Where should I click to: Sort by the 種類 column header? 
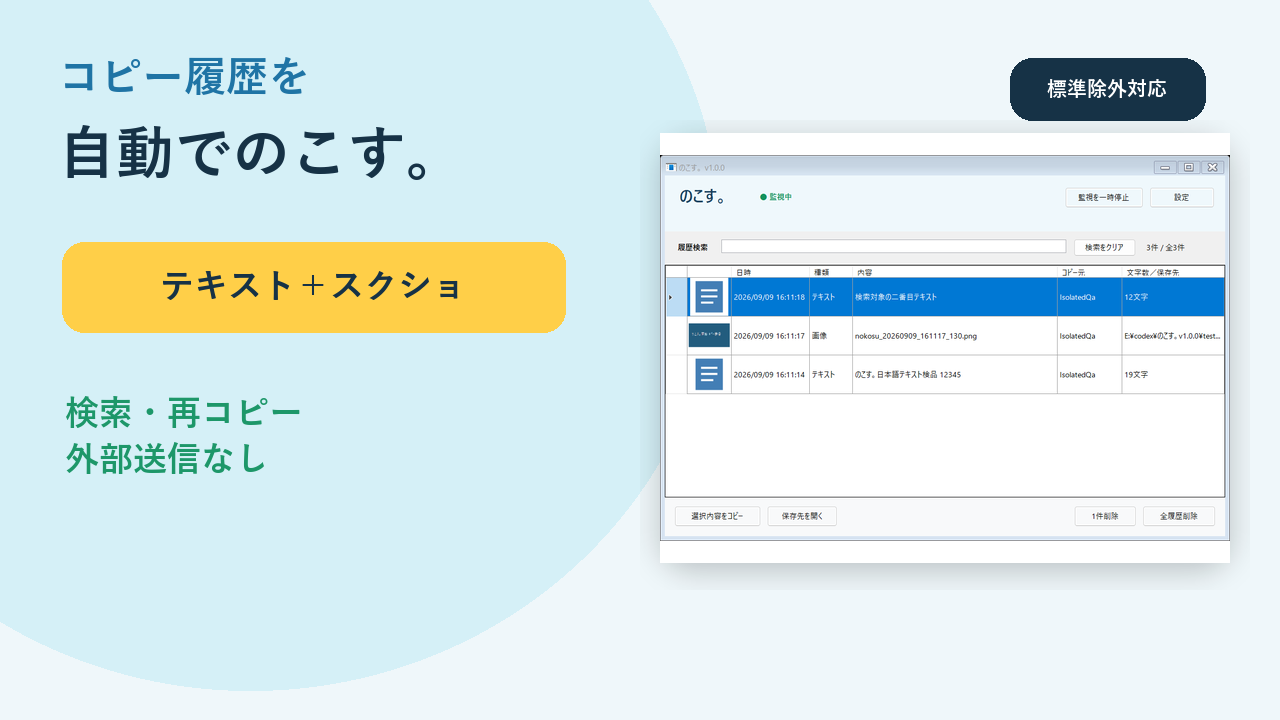tap(831, 272)
